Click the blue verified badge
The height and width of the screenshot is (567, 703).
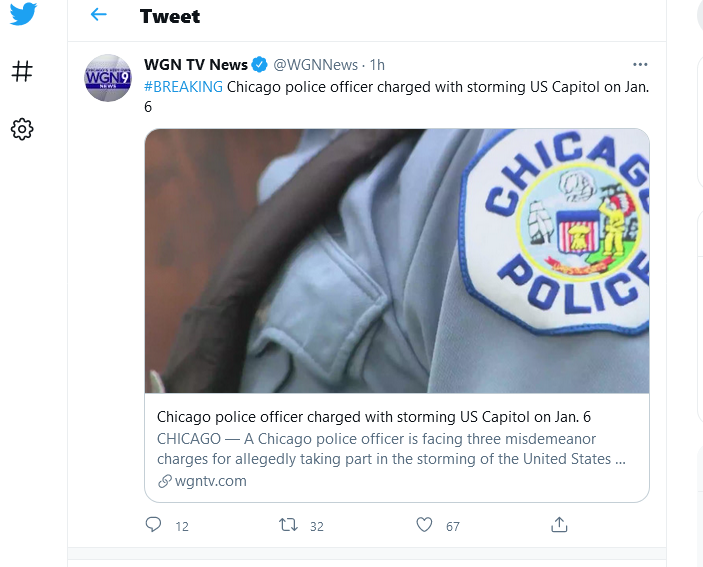pos(260,65)
